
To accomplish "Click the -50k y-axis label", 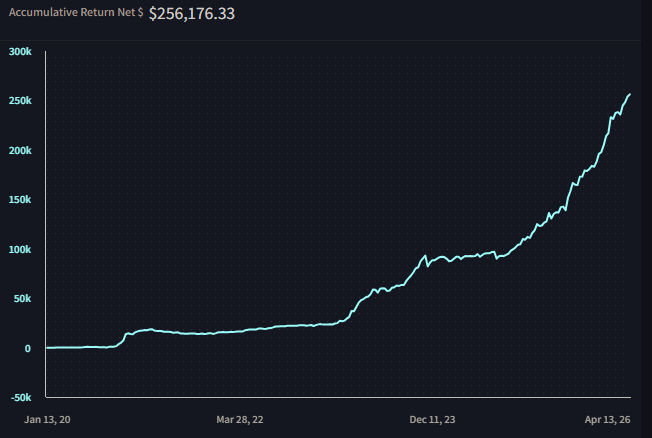I will pos(21,398).
